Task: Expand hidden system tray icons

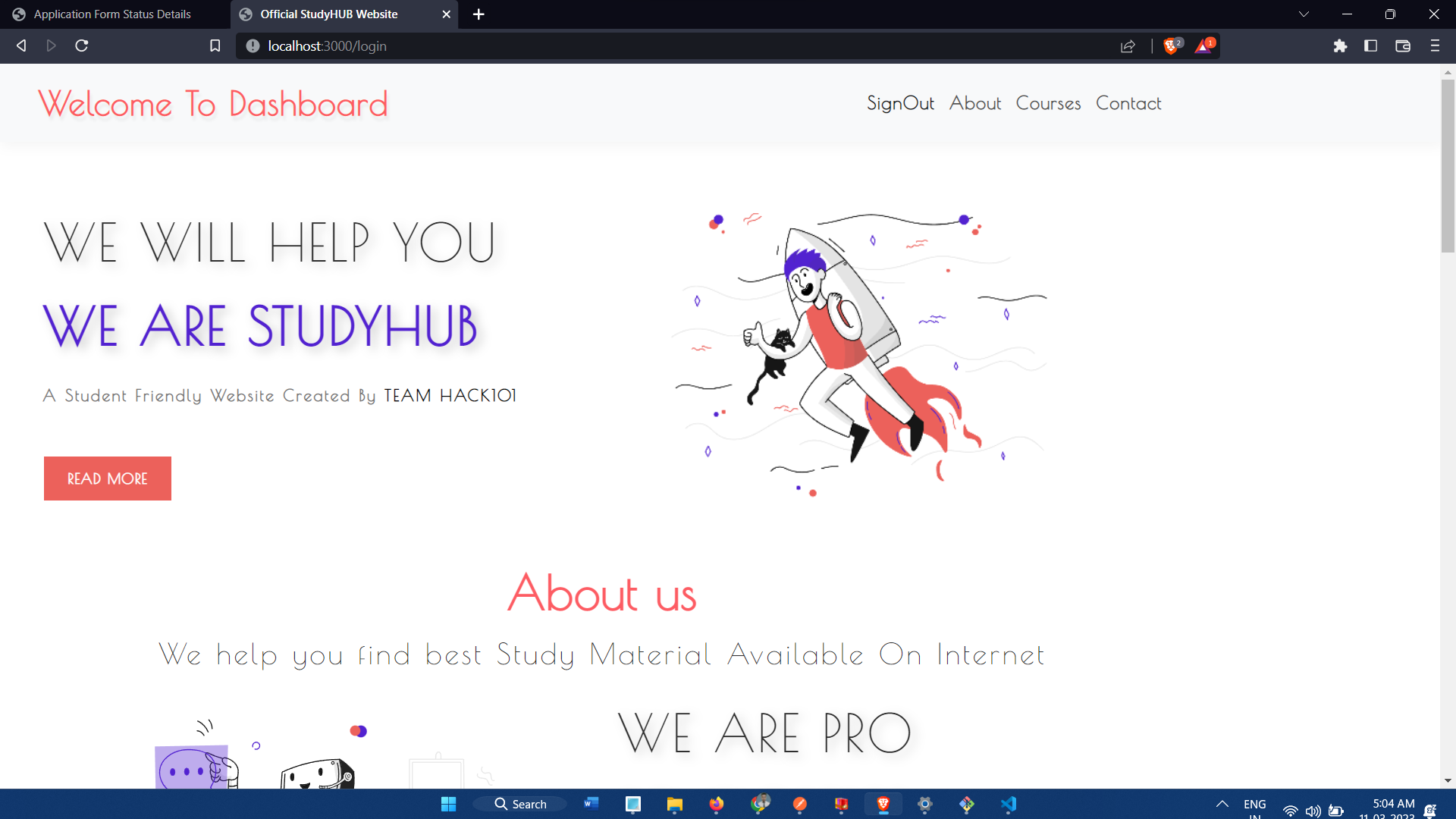Action: click(x=1222, y=804)
